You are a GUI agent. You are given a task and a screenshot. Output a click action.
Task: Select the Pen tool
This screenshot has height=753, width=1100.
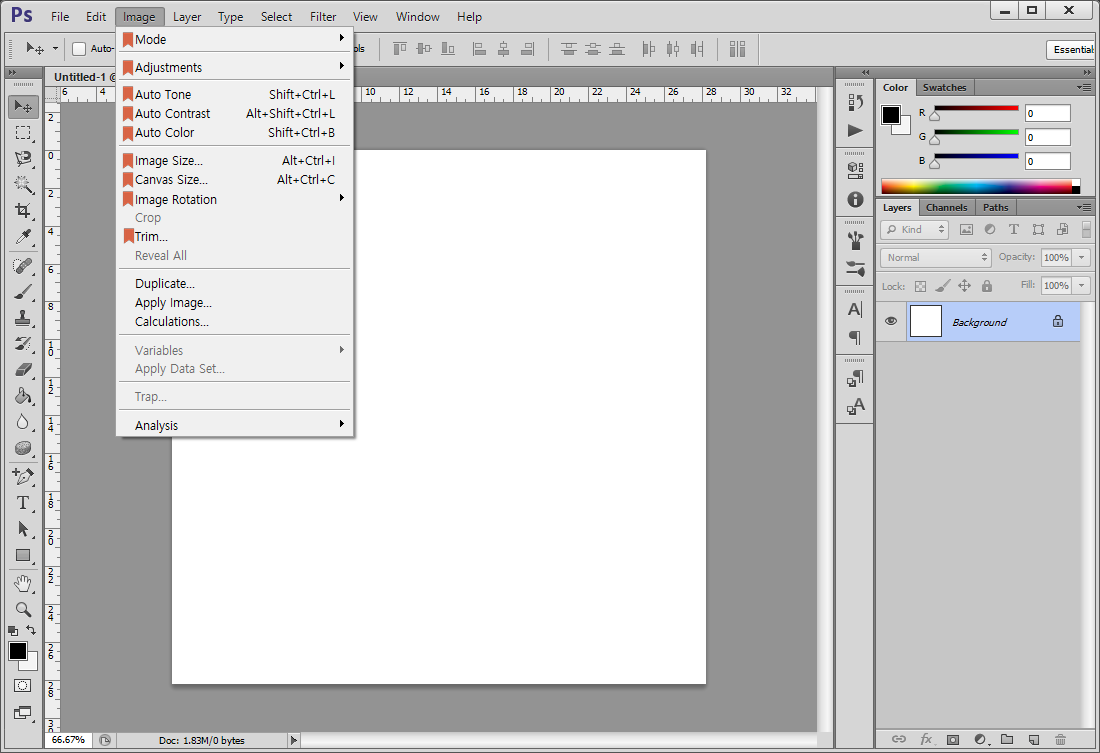coord(23,477)
